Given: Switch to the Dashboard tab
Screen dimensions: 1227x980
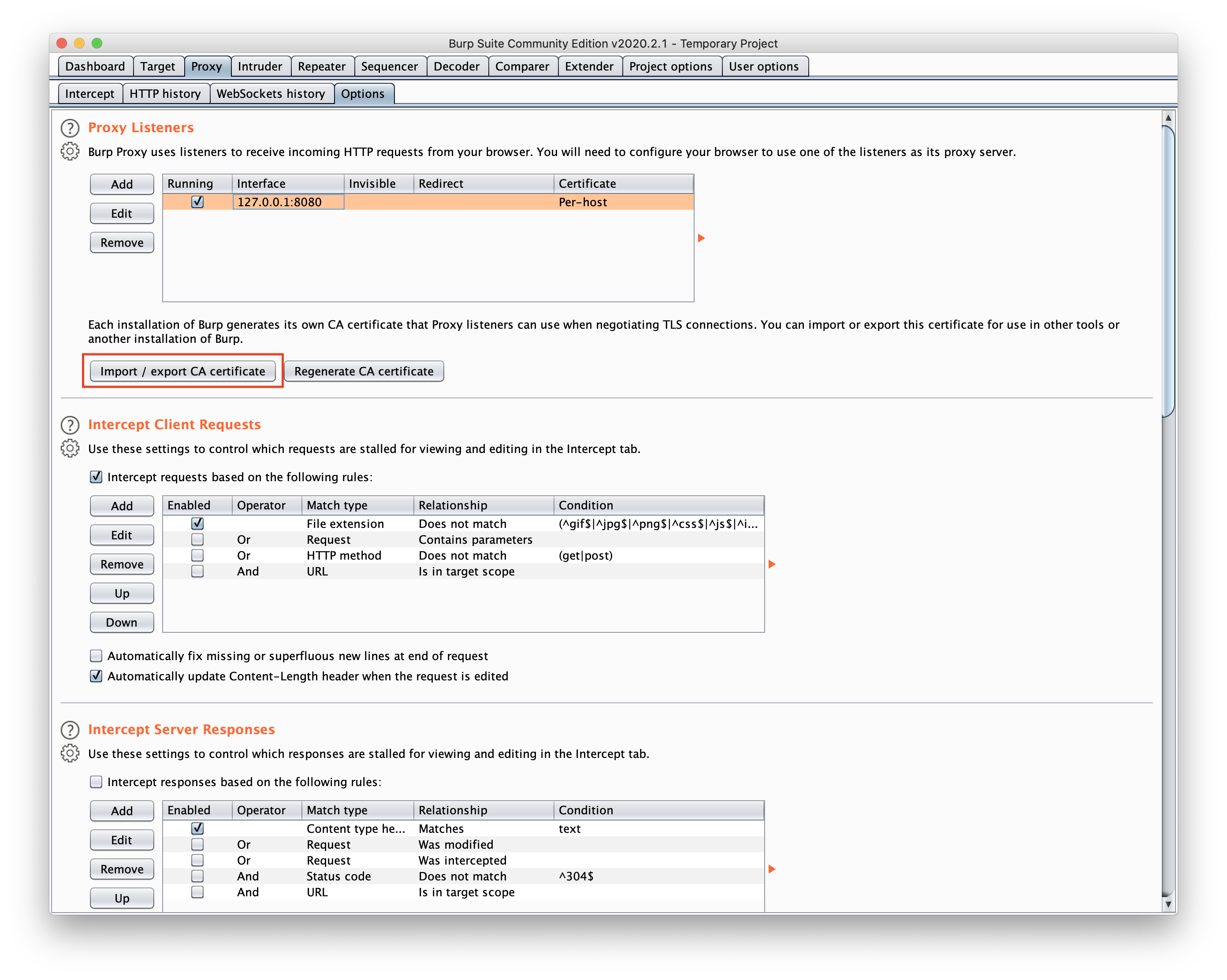Looking at the screenshot, I should pyautogui.click(x=95, y=66).
